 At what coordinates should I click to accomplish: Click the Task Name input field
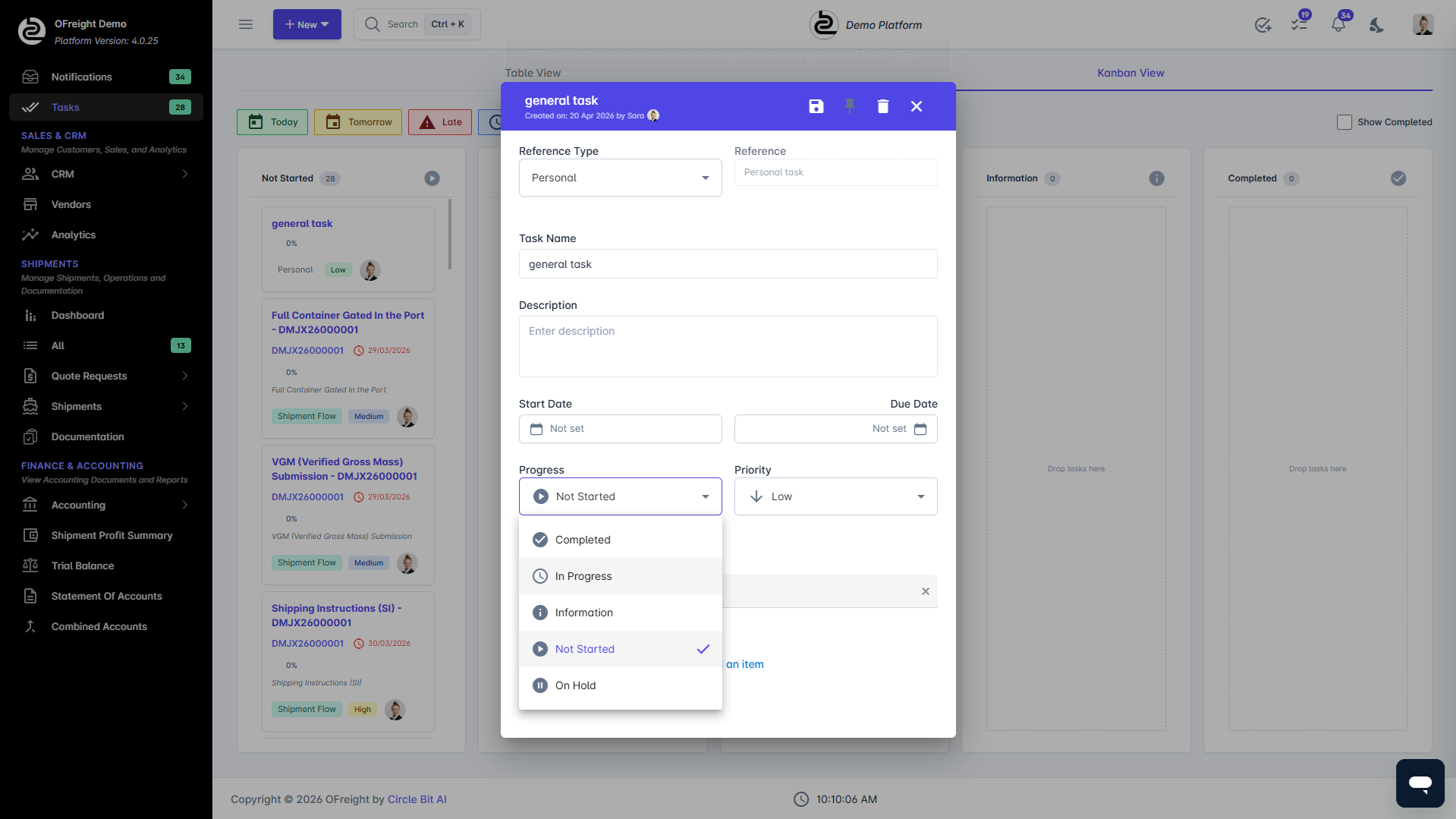728,264
